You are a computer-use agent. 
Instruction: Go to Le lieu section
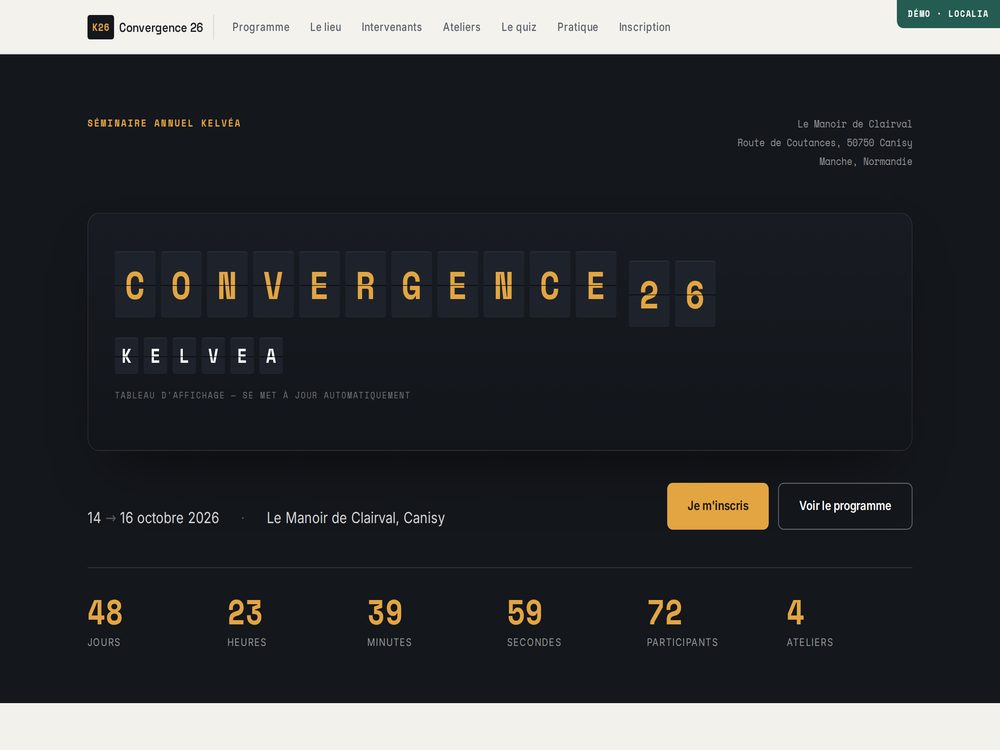(325, 27)
